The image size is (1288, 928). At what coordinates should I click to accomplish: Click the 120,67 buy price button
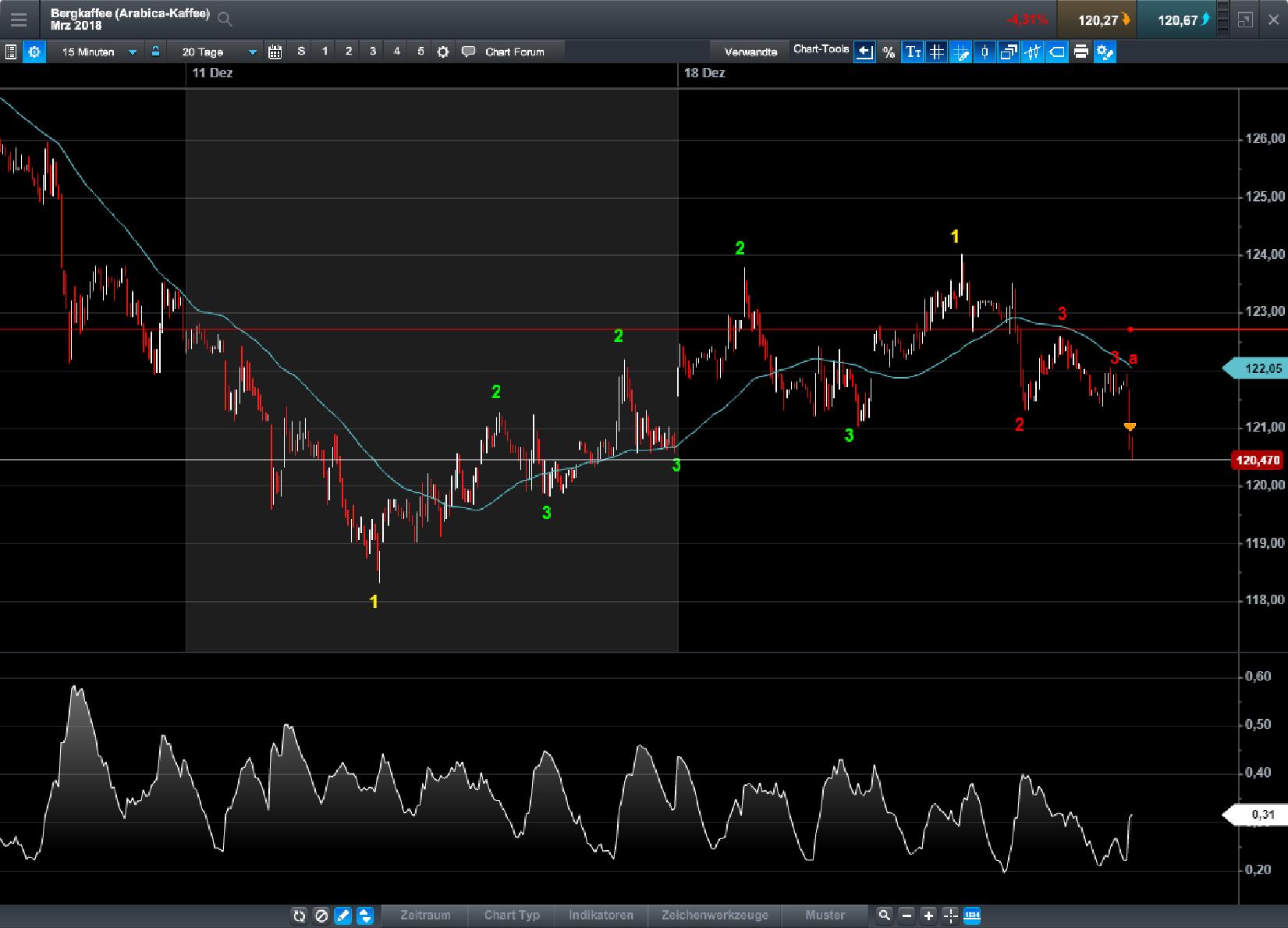(1176, 20)
